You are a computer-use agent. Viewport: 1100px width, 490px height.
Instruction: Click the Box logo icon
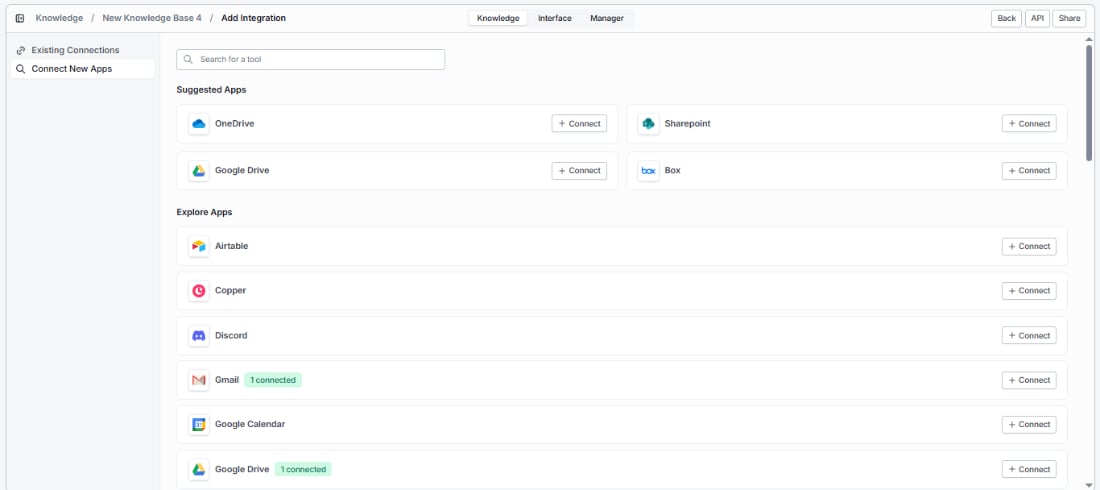[x=648, y=171]
